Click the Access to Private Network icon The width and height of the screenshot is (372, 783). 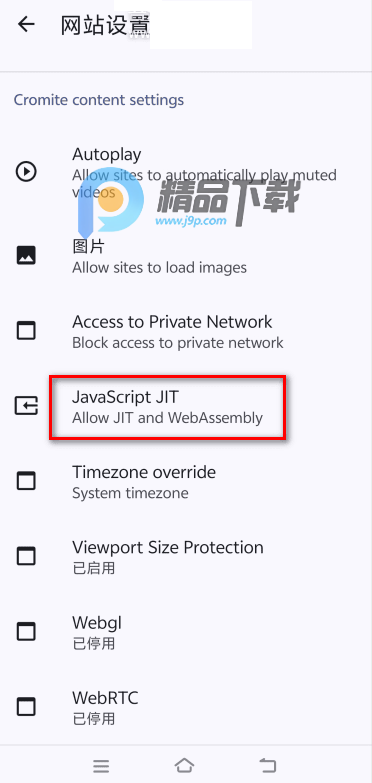coord(26,331)
